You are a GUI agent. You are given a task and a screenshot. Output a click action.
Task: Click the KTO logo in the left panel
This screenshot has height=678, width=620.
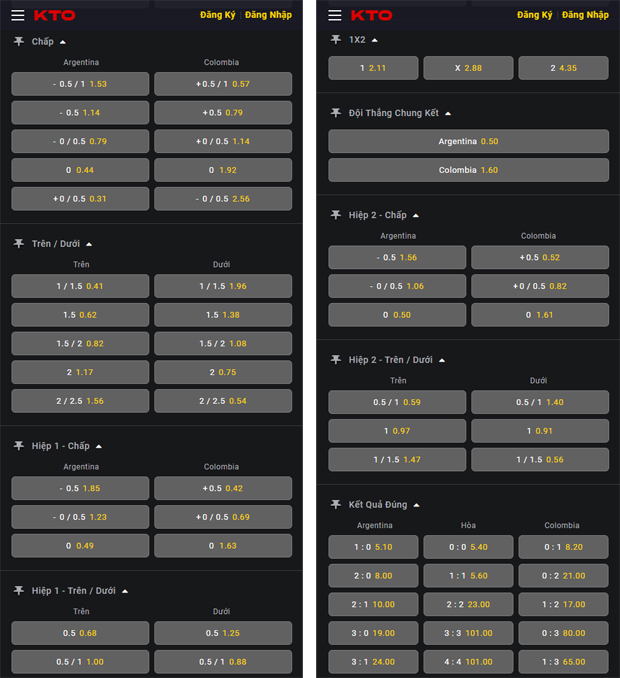54,16
